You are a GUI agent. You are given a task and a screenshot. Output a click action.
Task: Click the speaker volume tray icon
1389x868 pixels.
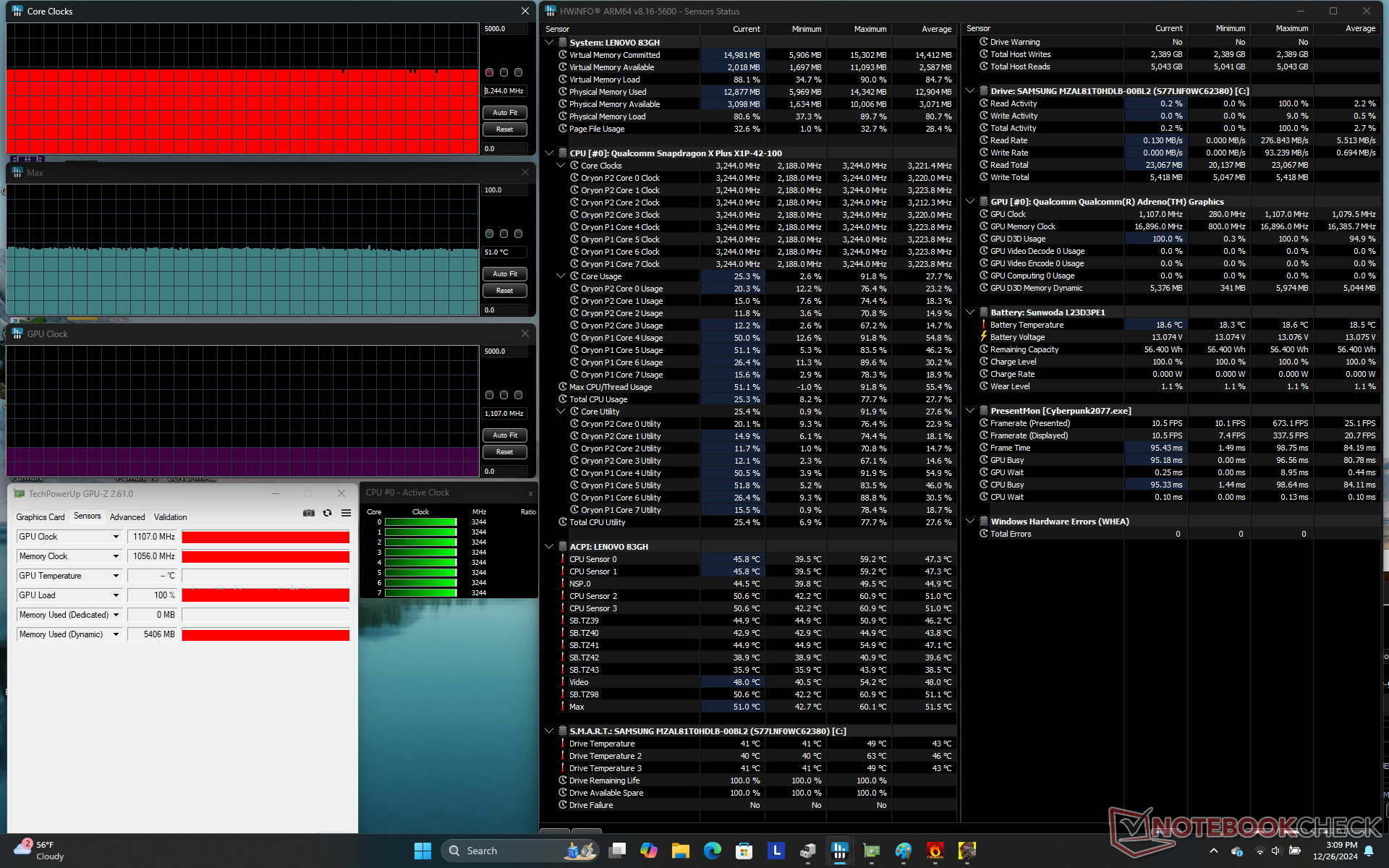pyautogui.click(x=1277, y=851)
